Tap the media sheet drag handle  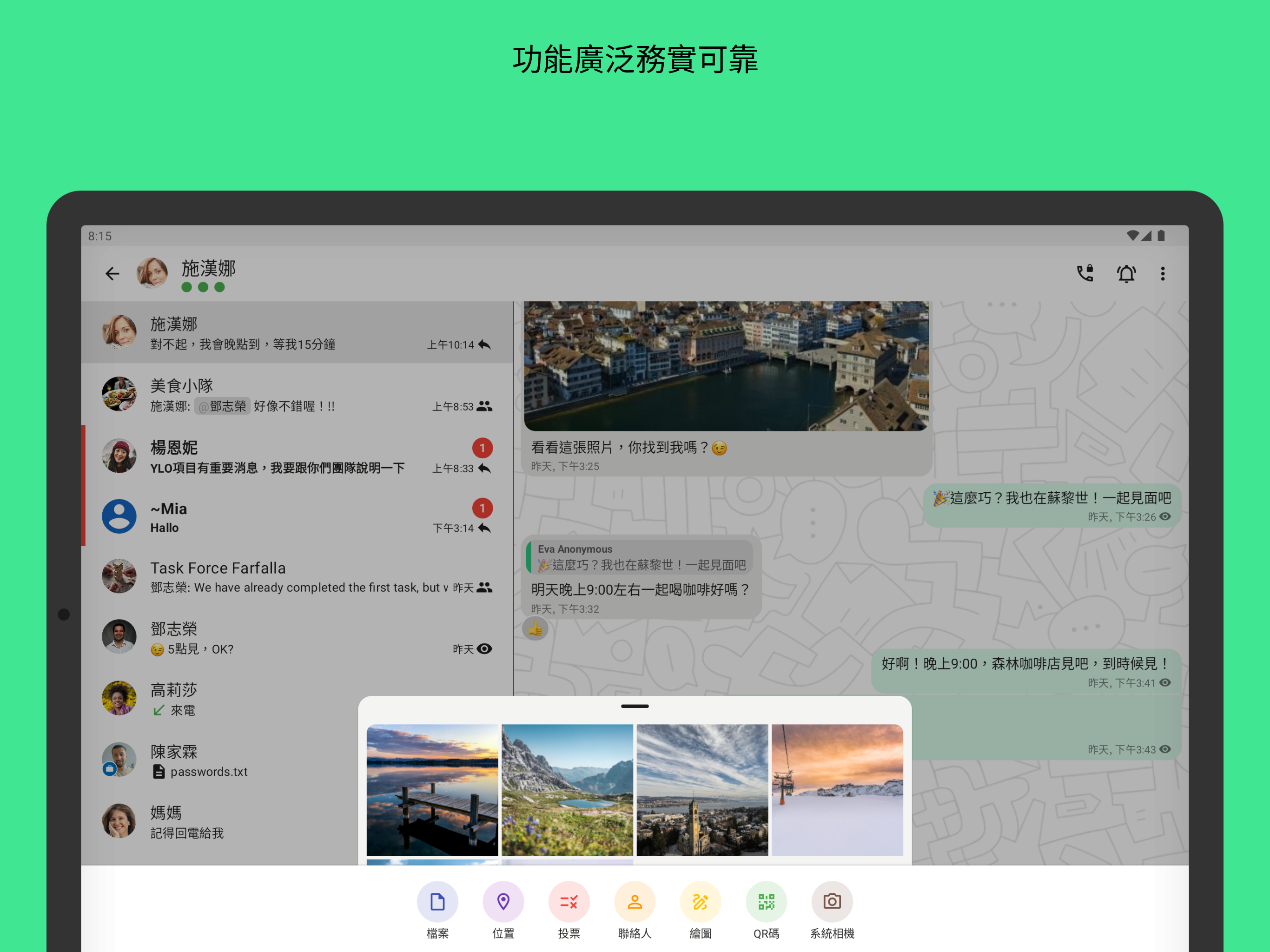coord(635,706)
